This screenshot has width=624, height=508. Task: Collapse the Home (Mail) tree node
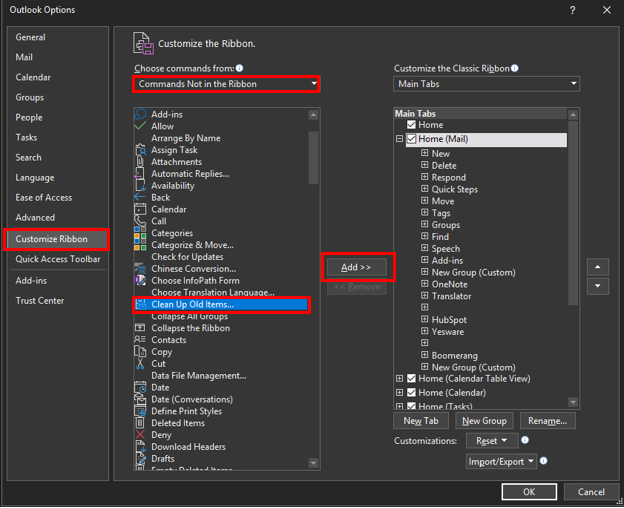400,139
